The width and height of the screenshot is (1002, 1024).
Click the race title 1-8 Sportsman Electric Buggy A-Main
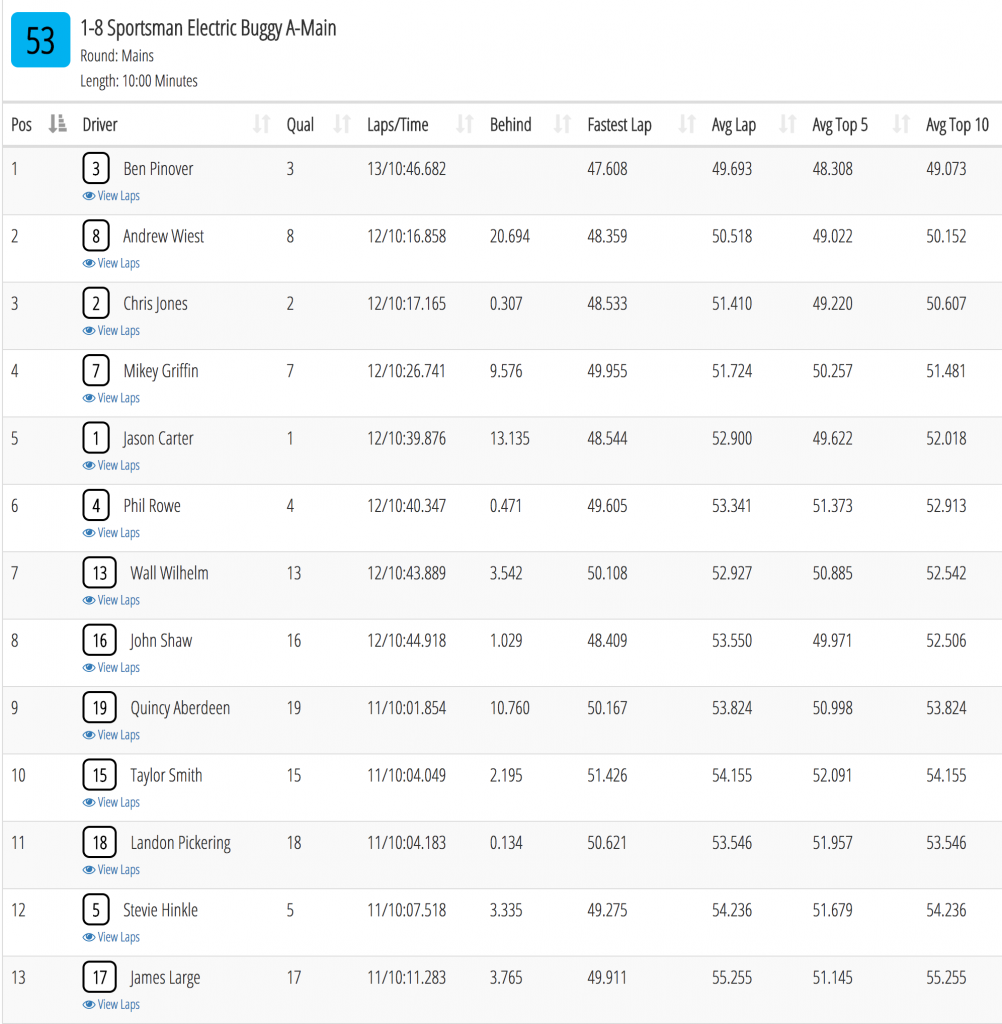tap(208, 28)
